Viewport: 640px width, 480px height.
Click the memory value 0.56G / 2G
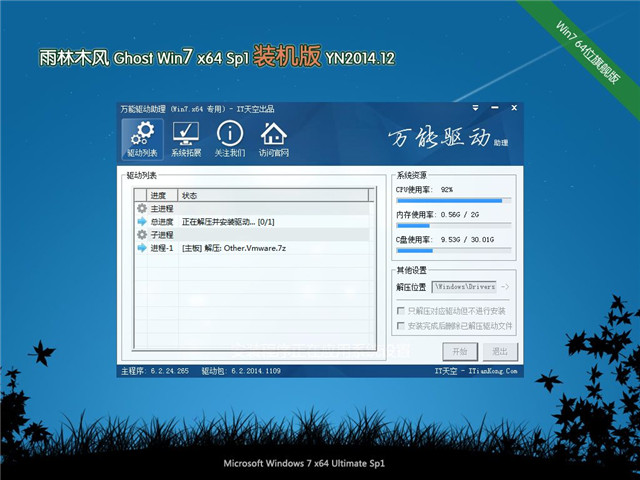460,215
